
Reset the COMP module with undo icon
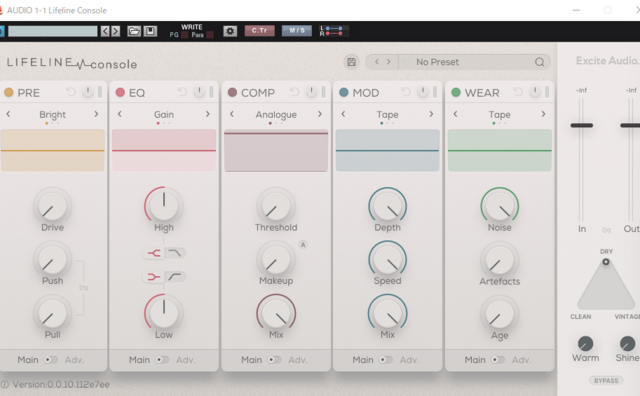(294, 92)
